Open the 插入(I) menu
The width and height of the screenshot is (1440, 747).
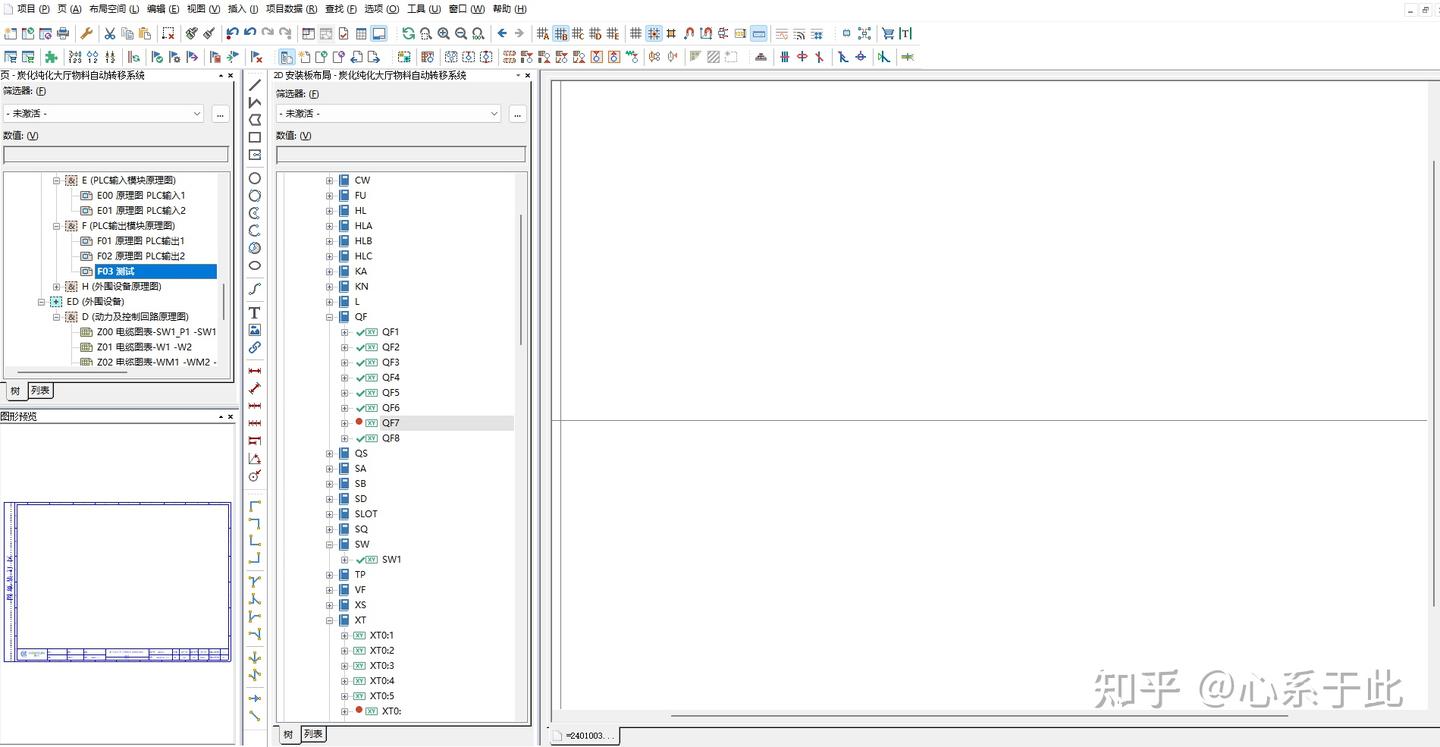click(x=243, y=9)
